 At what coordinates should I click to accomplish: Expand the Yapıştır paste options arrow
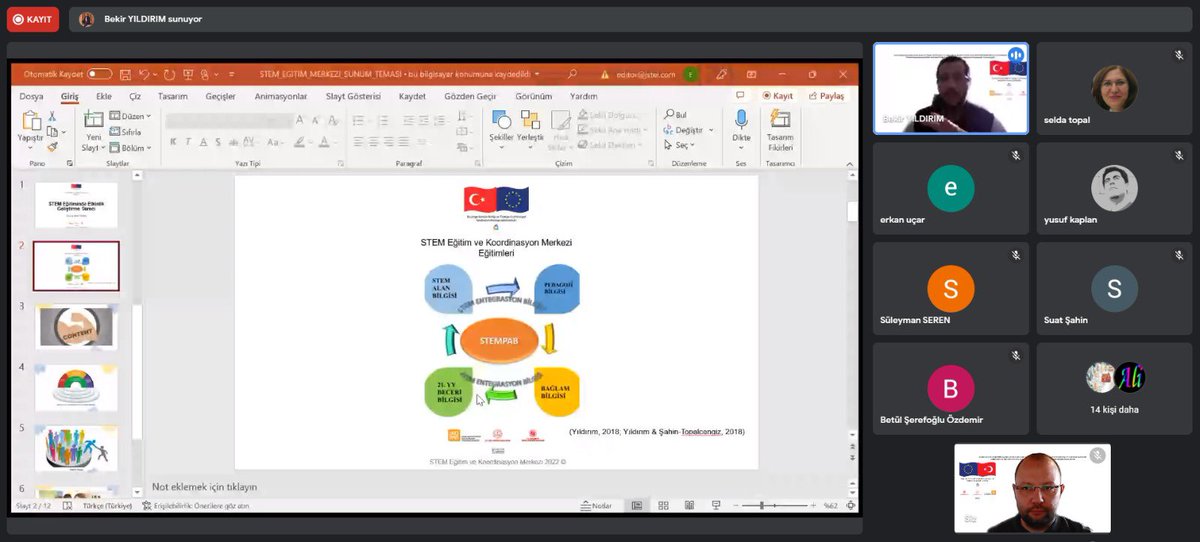[x=30, y=146]
